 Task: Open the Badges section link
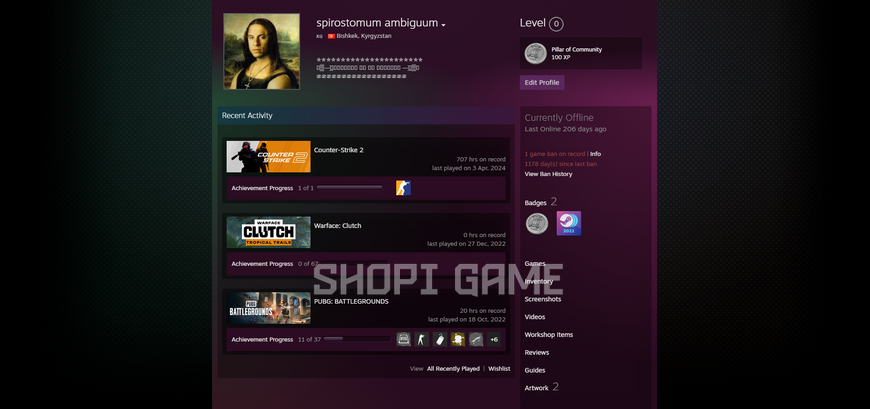click(x=535, y=203)
